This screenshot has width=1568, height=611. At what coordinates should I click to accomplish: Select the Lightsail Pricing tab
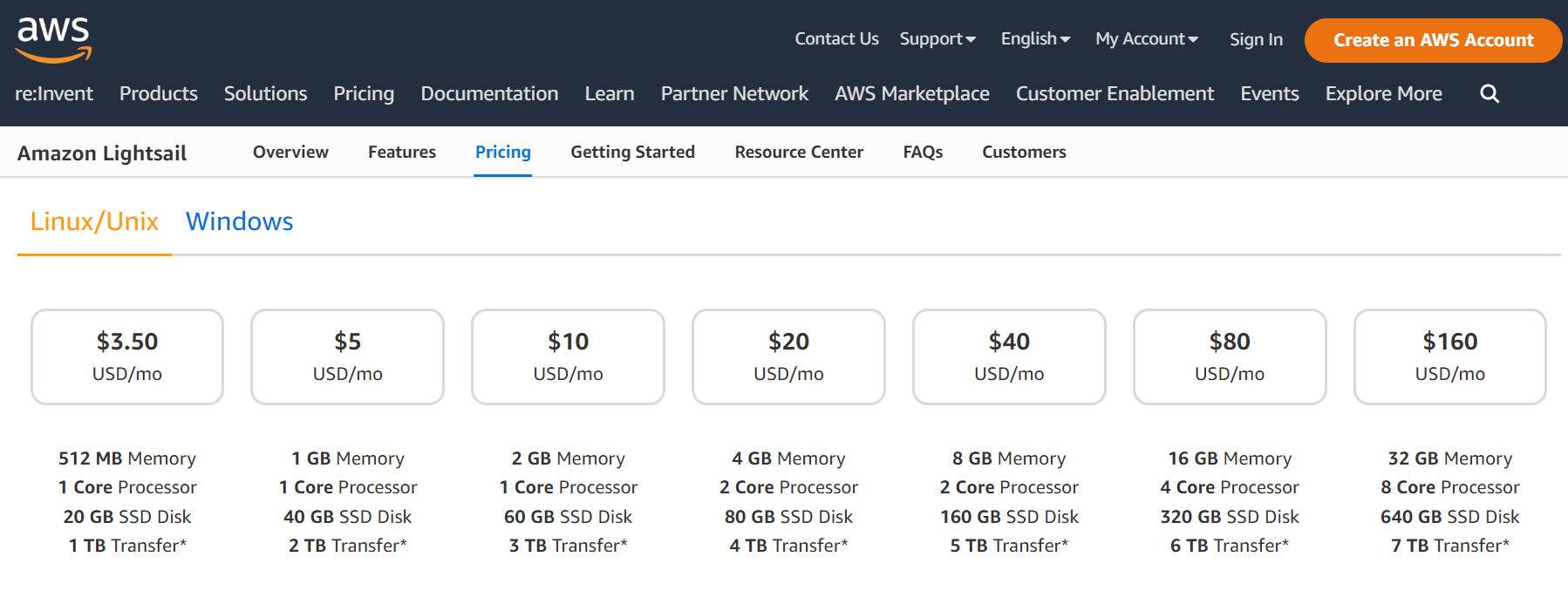[503, 152]
